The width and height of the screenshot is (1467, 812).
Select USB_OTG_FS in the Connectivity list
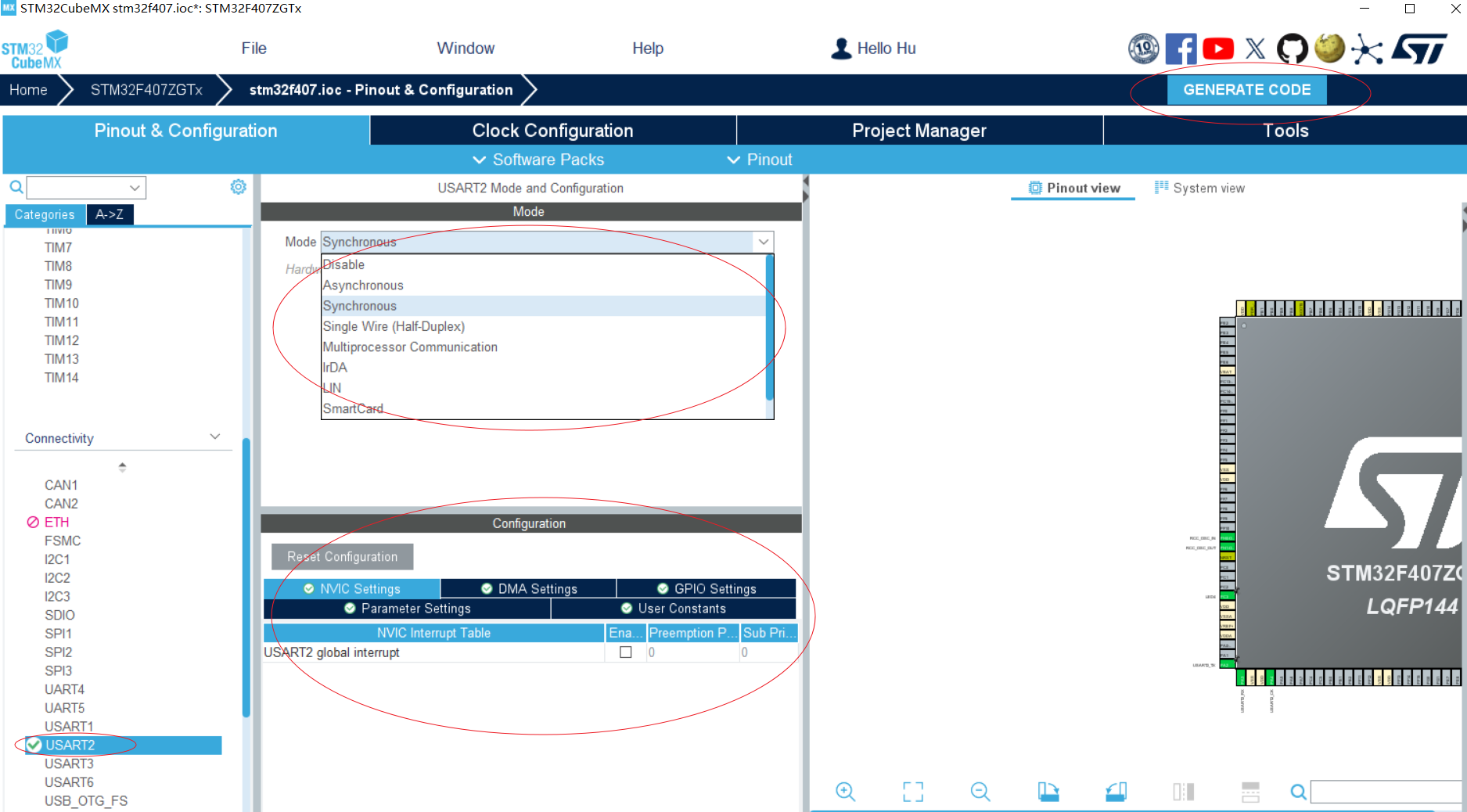click(x=86, y=801)
